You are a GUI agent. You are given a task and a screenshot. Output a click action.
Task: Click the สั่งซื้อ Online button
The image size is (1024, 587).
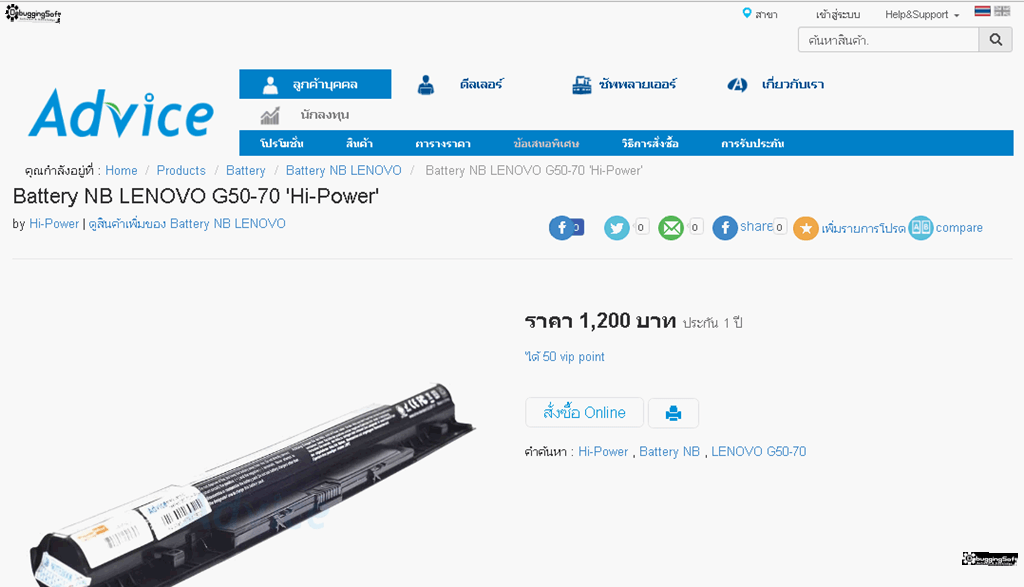click(584, 413)
